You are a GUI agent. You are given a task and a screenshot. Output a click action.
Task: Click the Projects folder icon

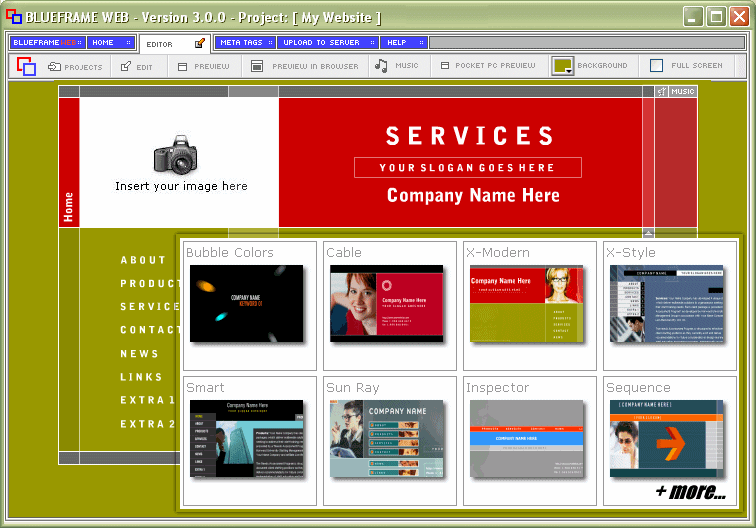click(55, 67)
